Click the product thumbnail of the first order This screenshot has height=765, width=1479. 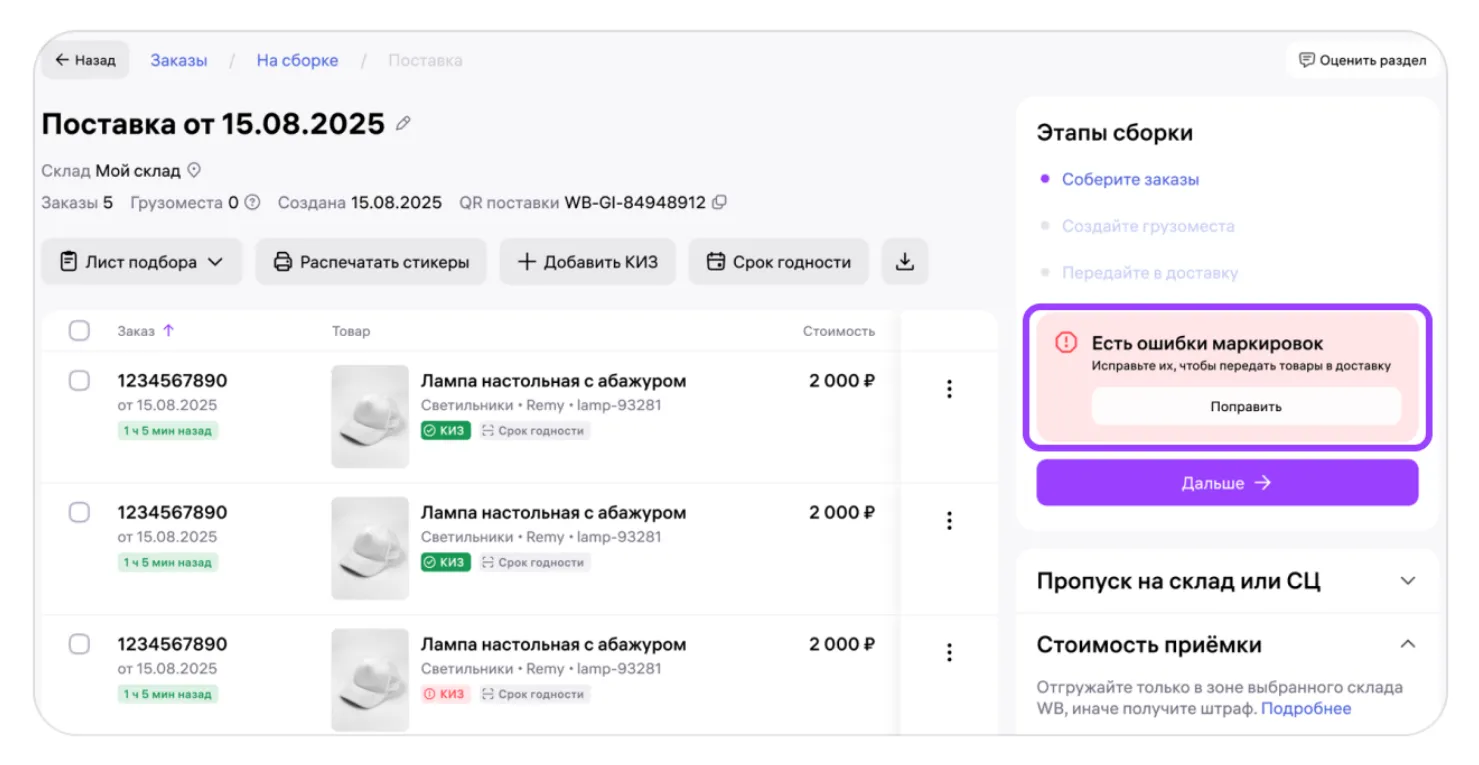[370, 416]
